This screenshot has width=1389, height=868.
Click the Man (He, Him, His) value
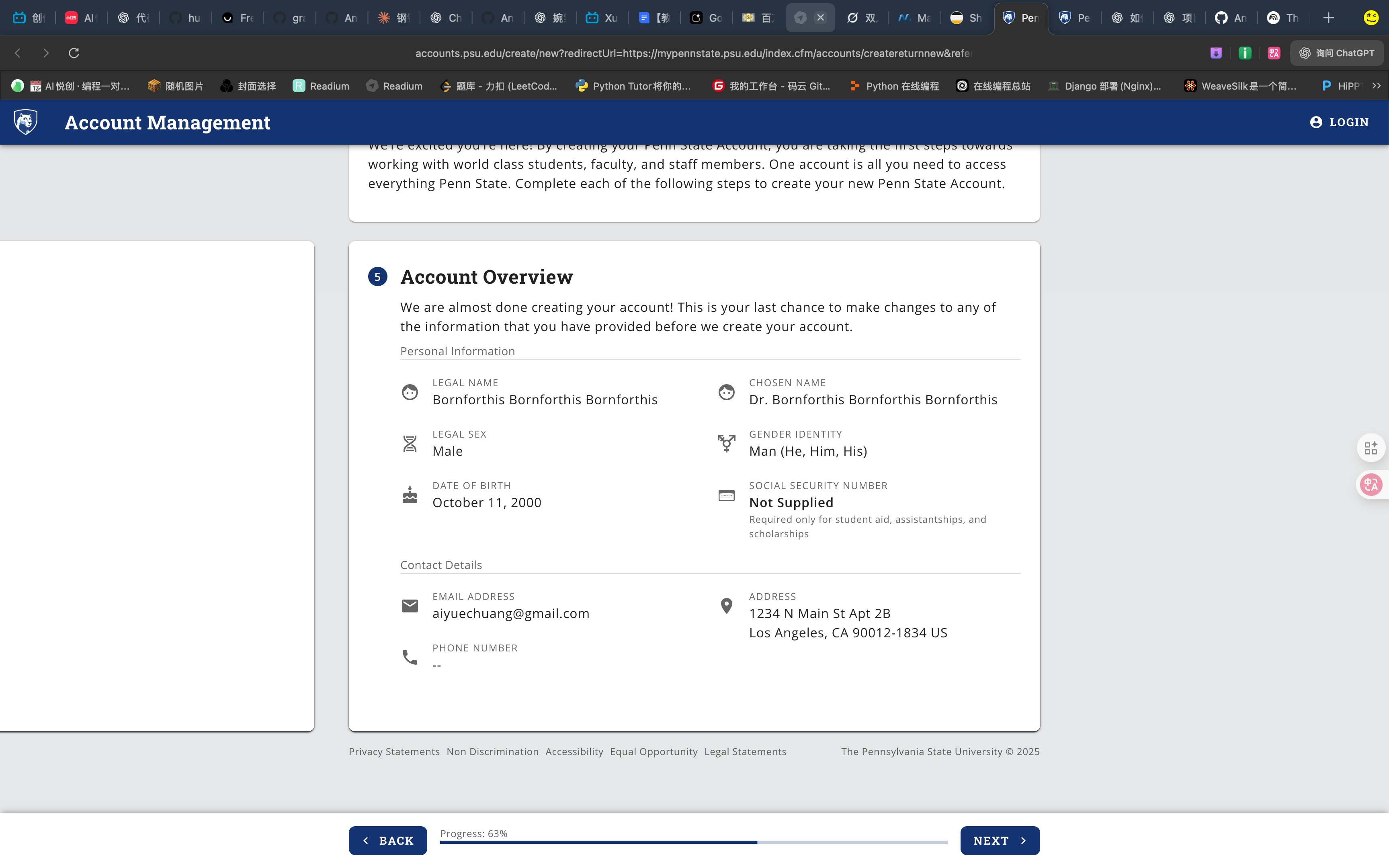click(808, 450)
